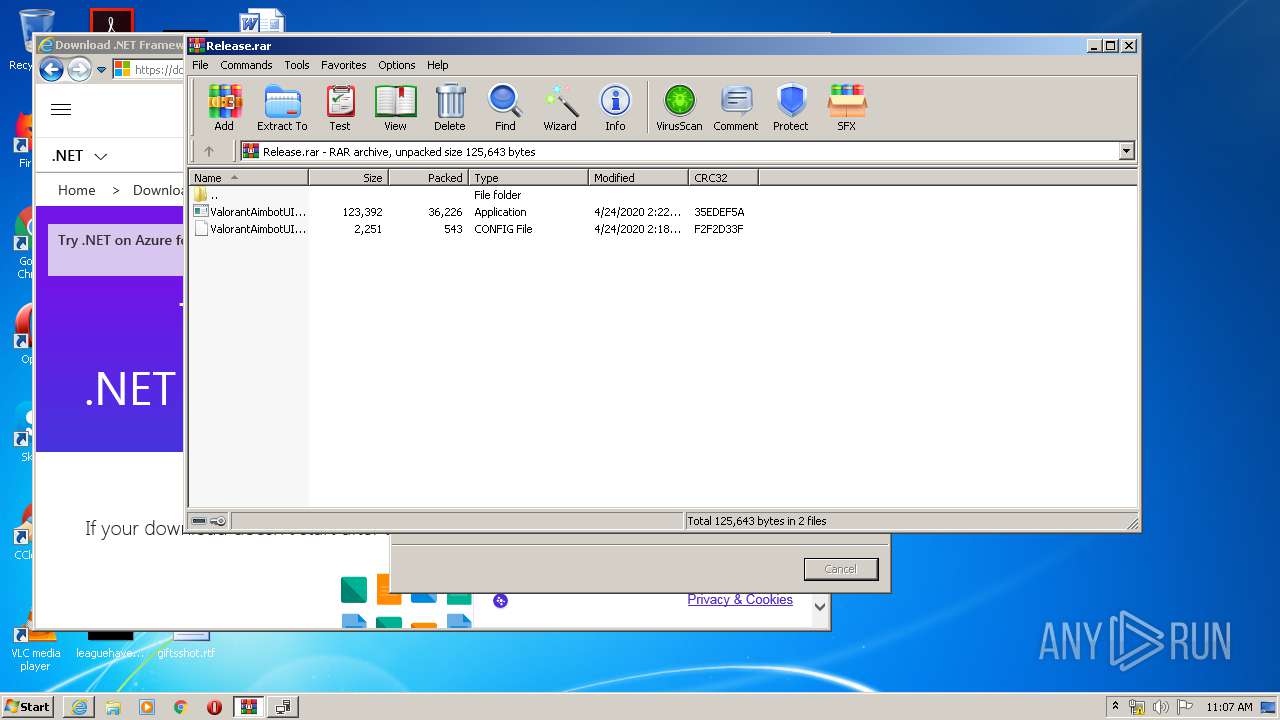The image size is (1280, 720).
Task: Show hidden system tray icons
Action: (x=1115, y=707)
